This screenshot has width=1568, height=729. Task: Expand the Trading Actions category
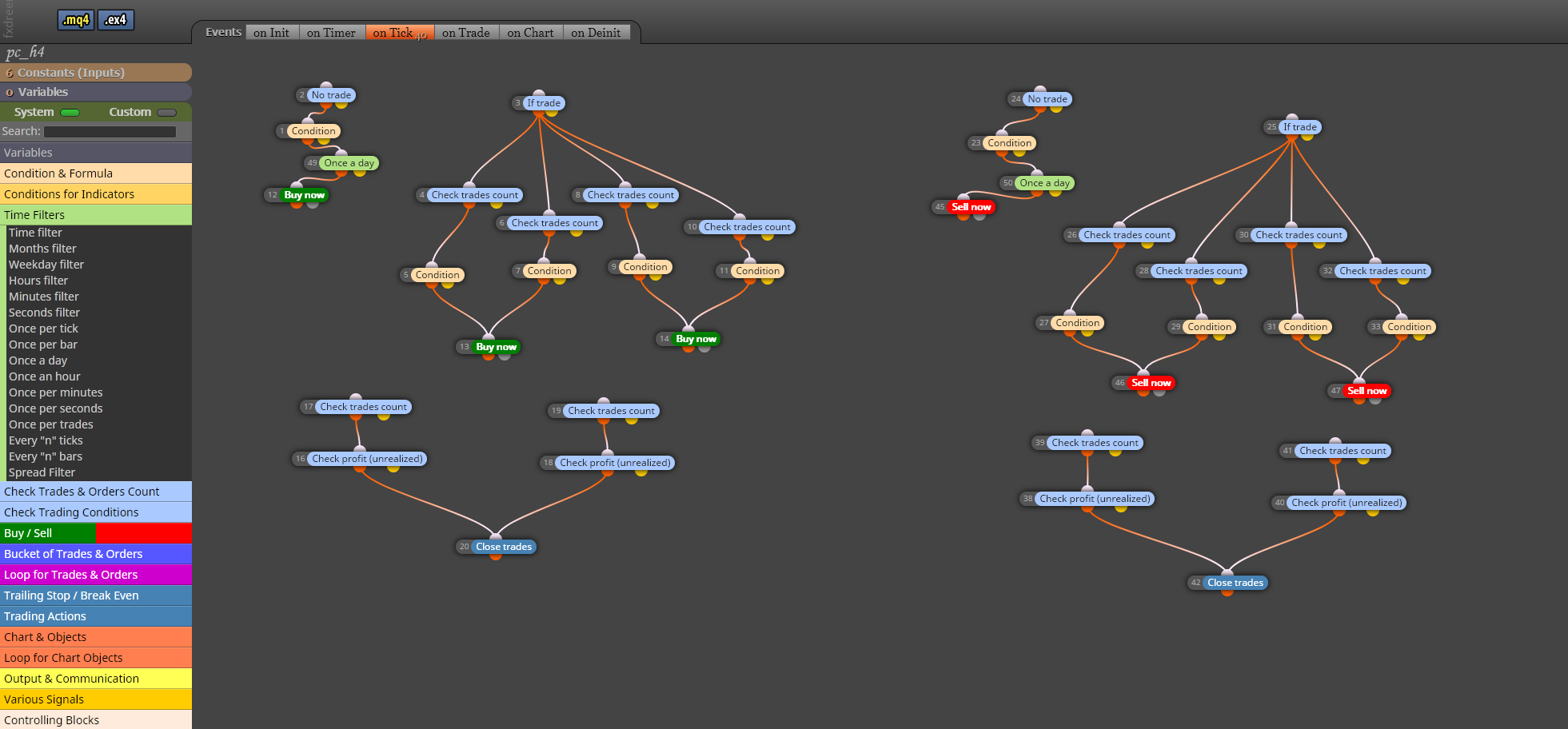[x=96, y=616]
